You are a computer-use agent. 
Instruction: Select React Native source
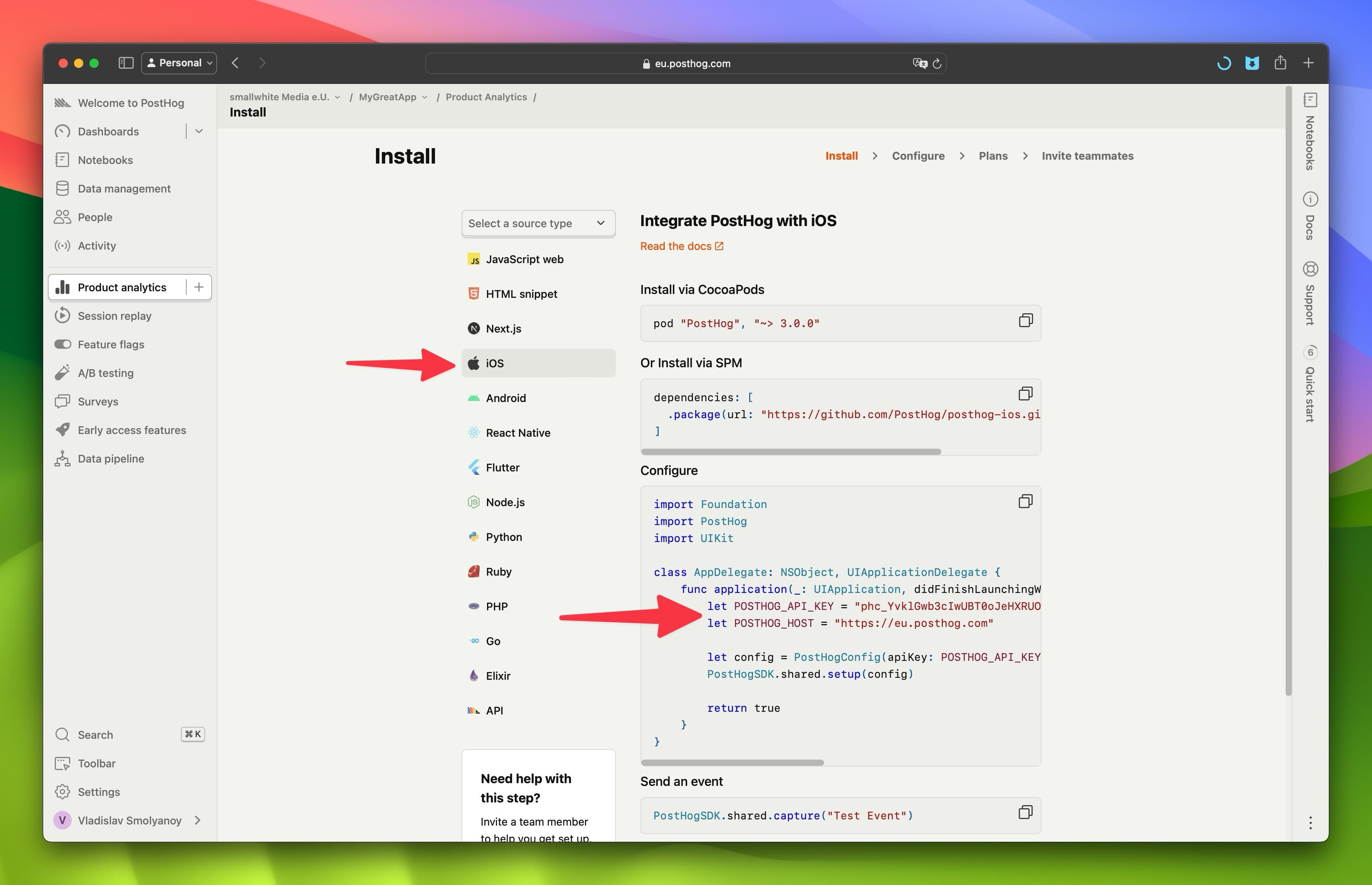pos(538,433)
